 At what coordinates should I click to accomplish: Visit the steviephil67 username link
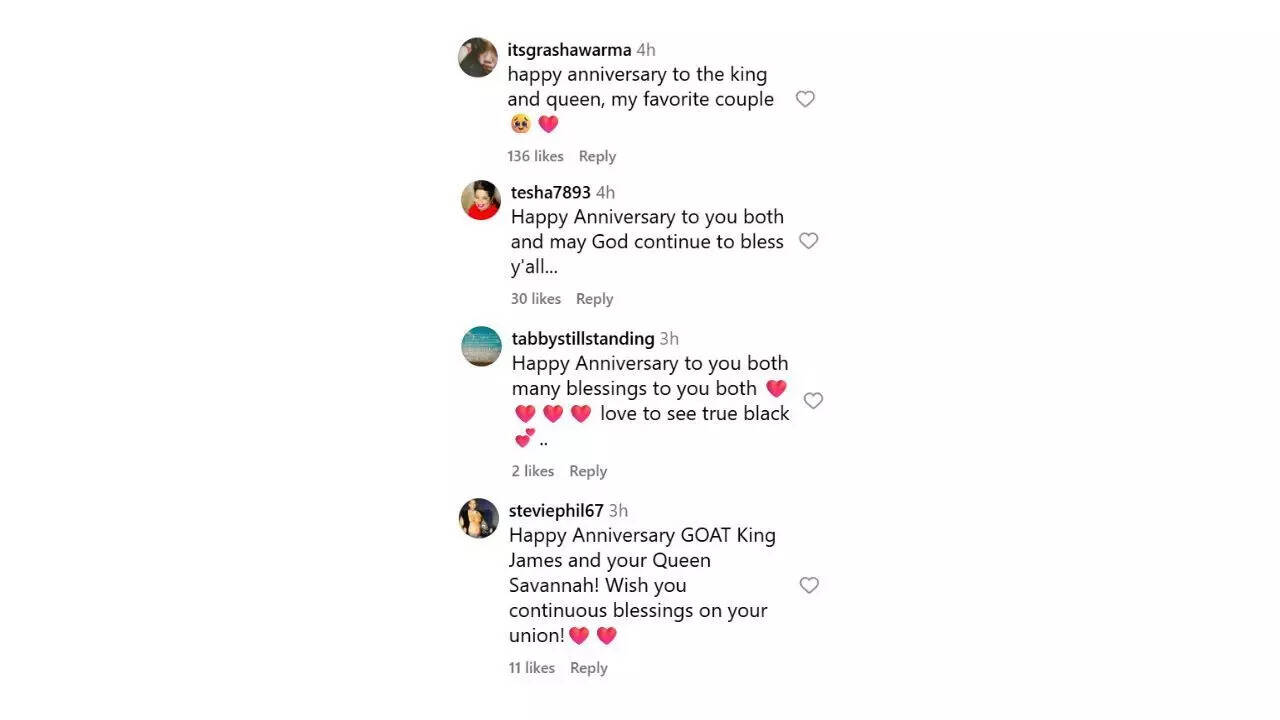556,511
